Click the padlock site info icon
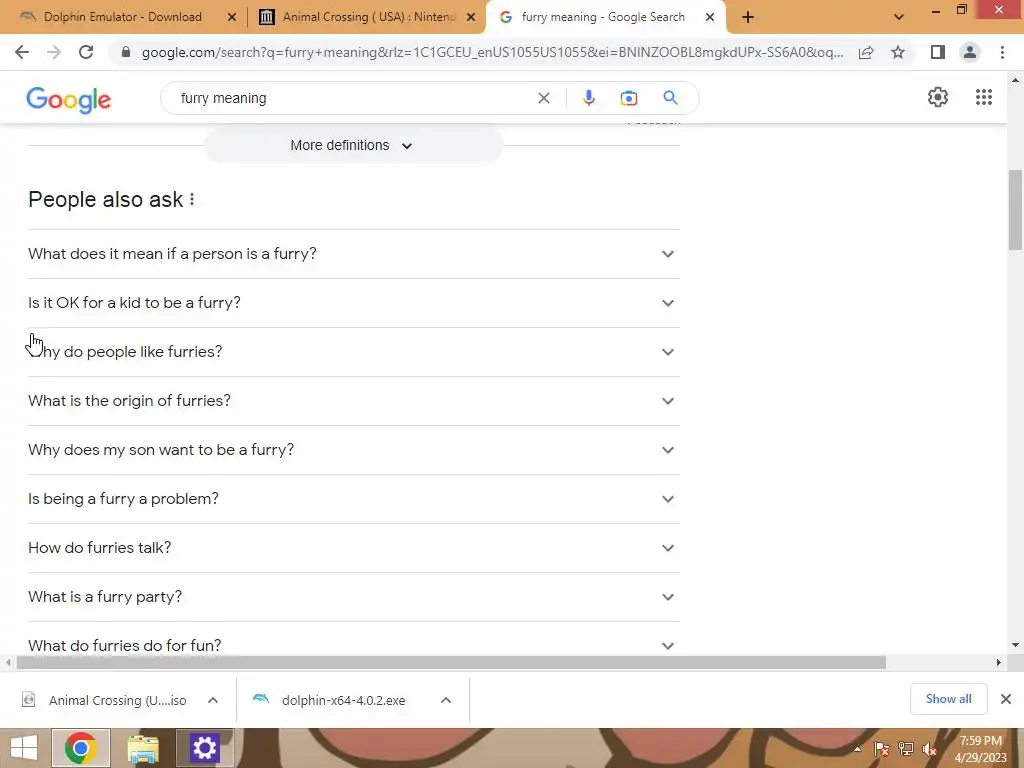This screenshot has width=1024, height=768. 126,52
